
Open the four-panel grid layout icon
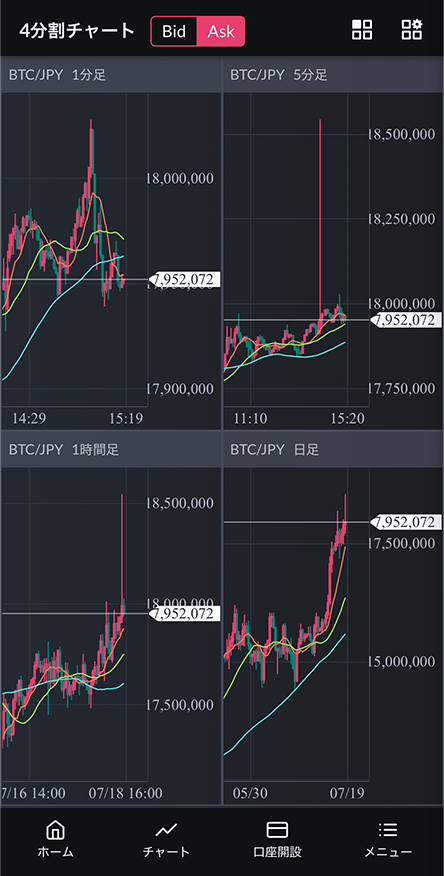pyautogui.click(x=362, y=30)
